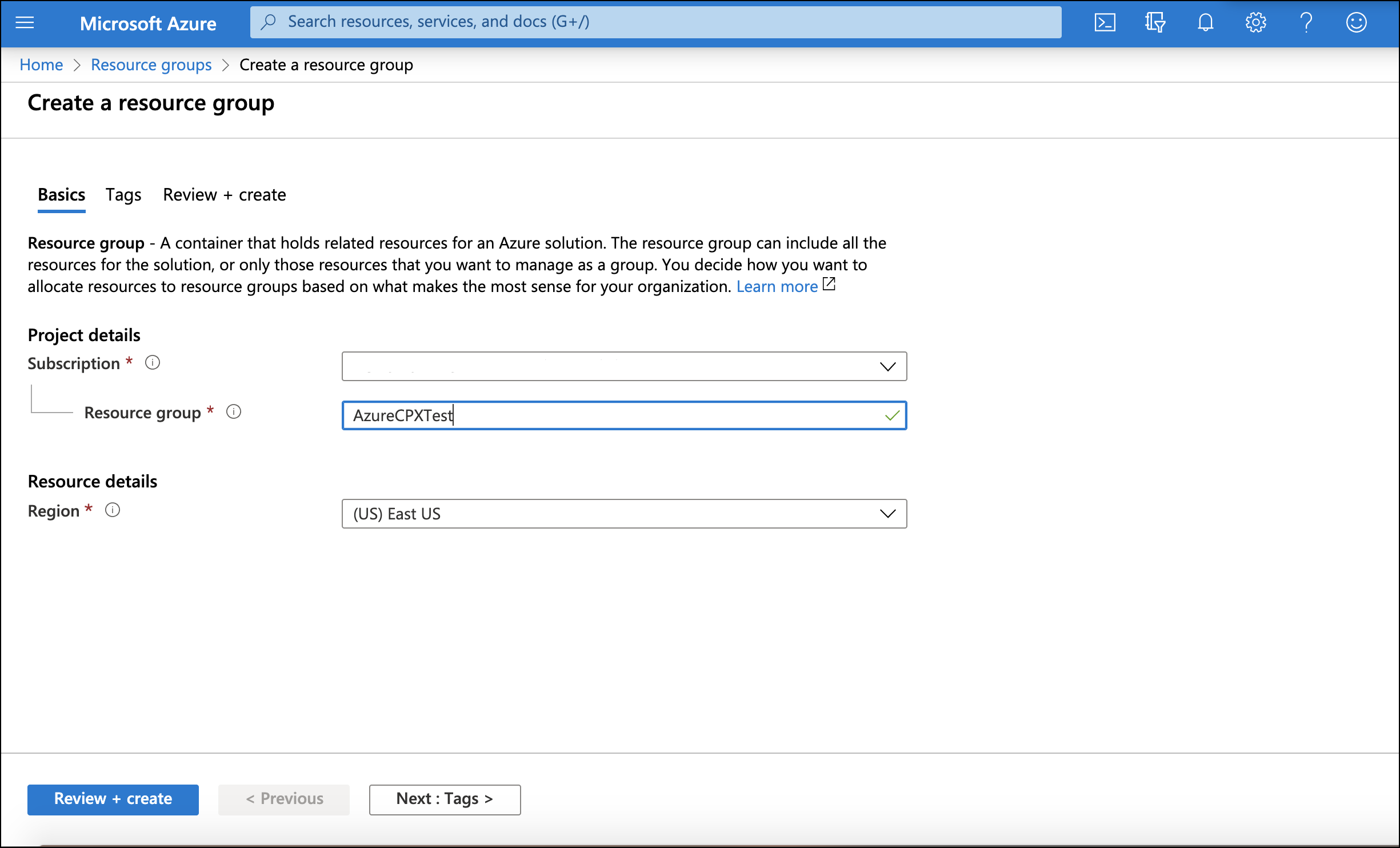The image size is (1400, 848).
Task: Click the green validation checkmark
Action: 892,416
